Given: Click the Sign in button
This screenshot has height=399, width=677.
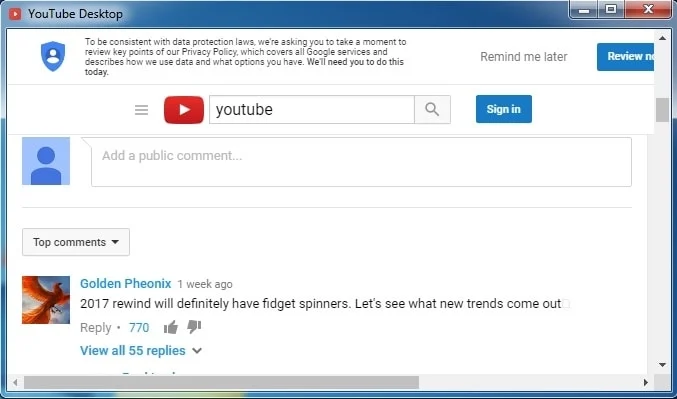Looking at the screenshot, I should (x=504, y=109).
